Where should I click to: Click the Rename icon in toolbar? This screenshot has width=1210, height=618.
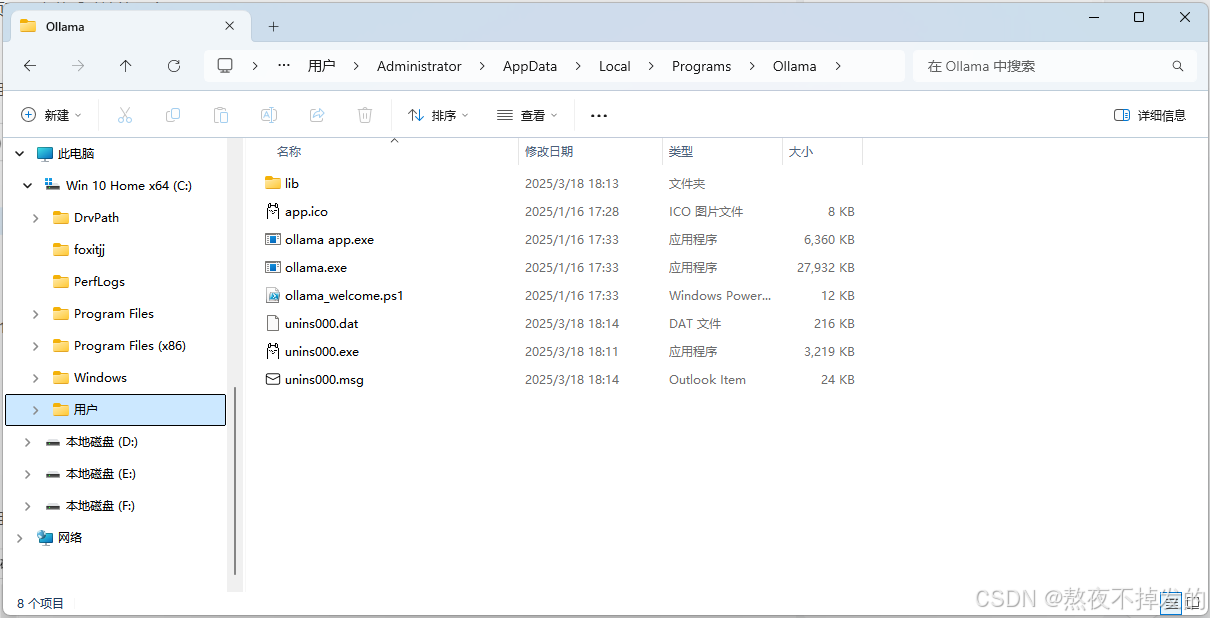269,115
